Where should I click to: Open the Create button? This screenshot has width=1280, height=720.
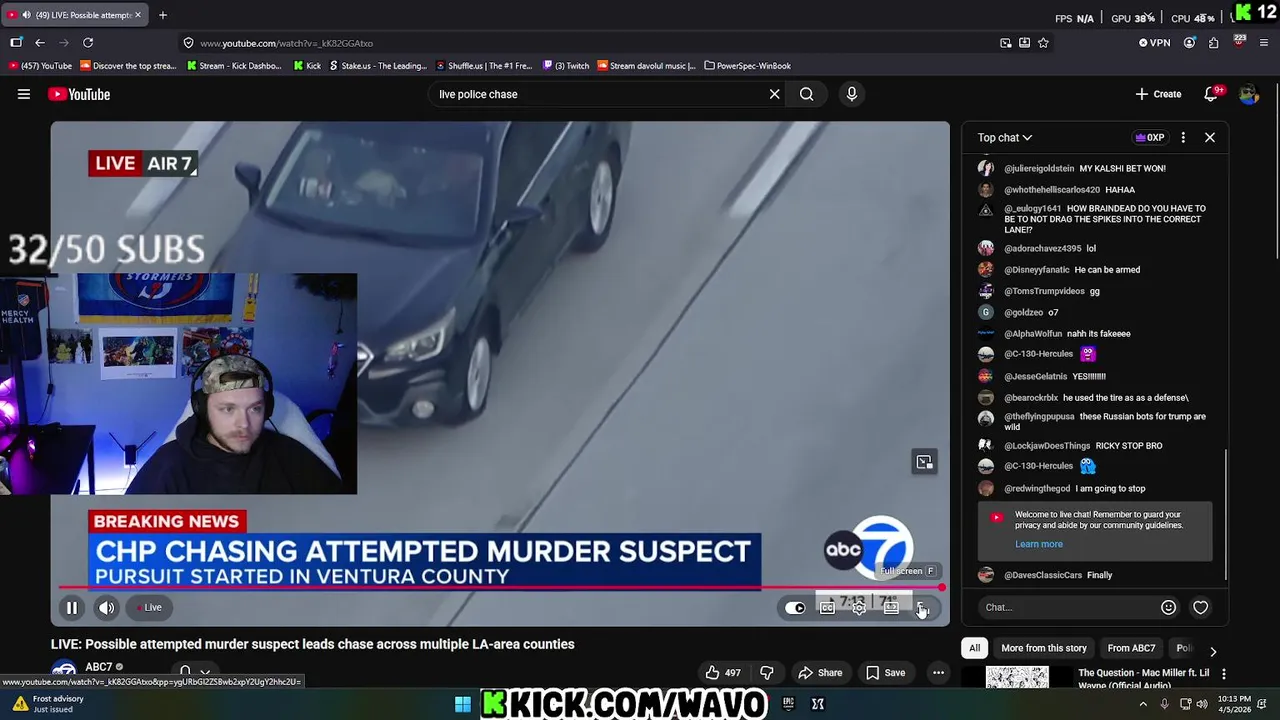click(x=1158, y=94)
